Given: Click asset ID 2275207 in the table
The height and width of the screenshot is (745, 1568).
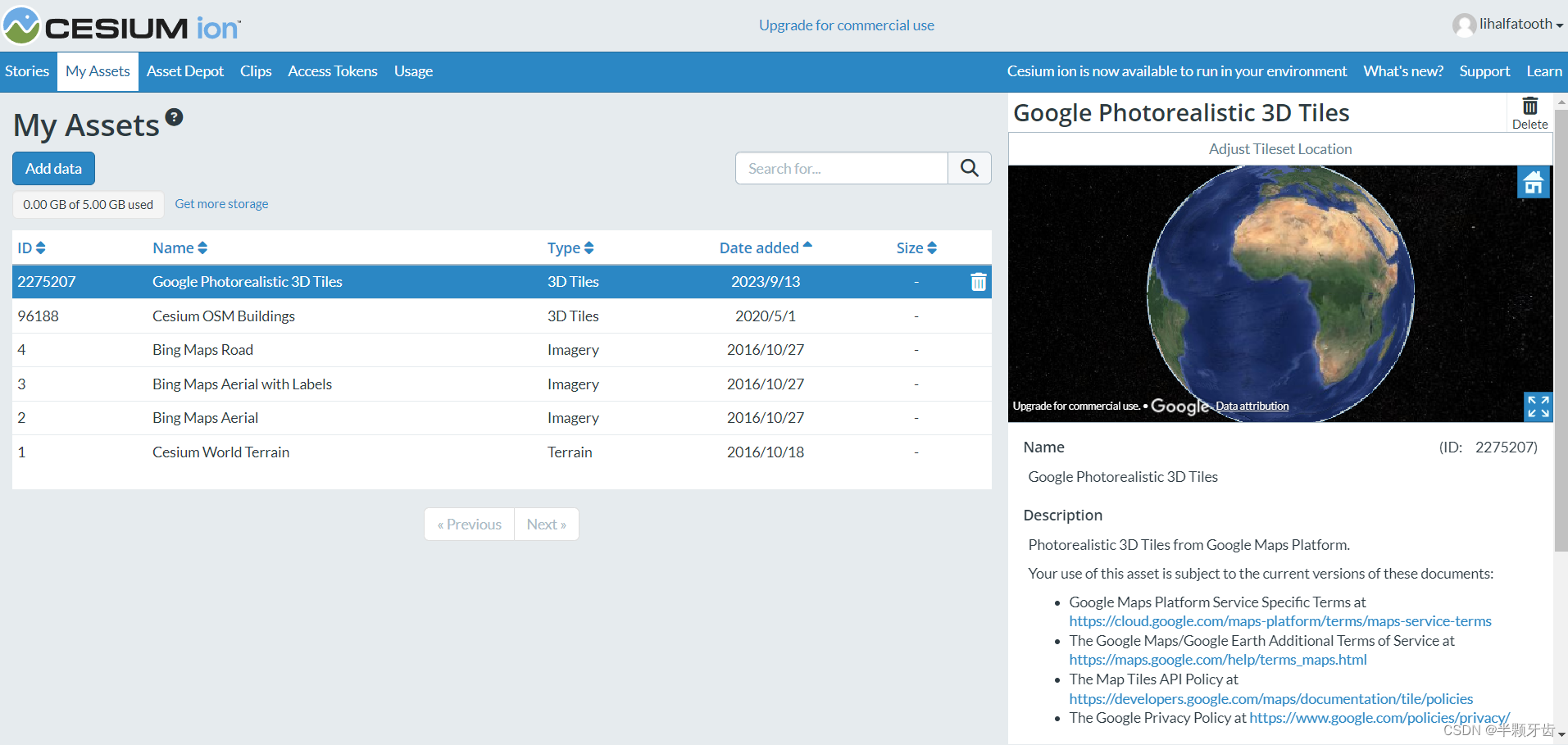Looking at the screenshot, I should pyautogui.click(x=47, y=282).
